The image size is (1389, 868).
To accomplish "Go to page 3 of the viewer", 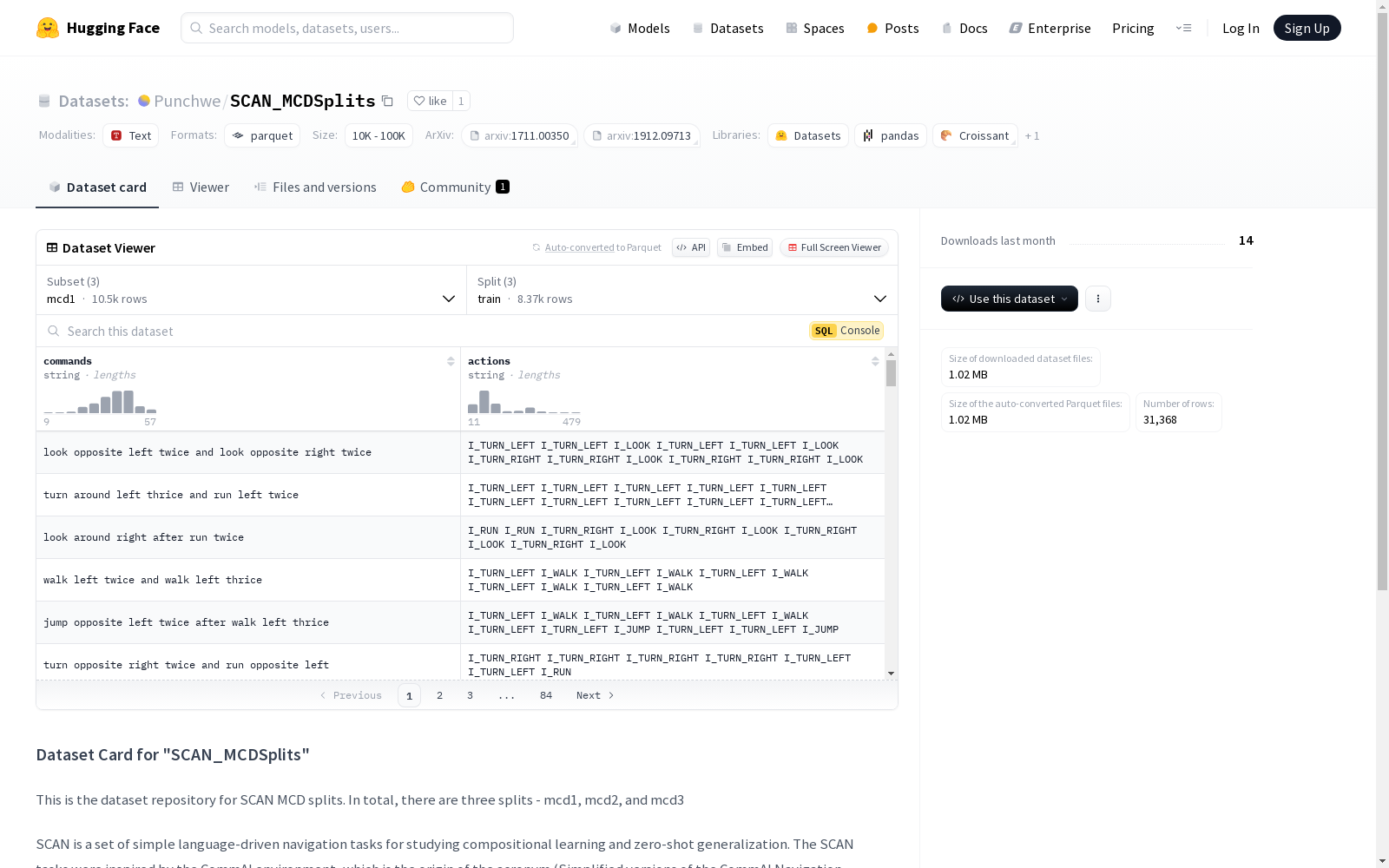I will 471,695.
